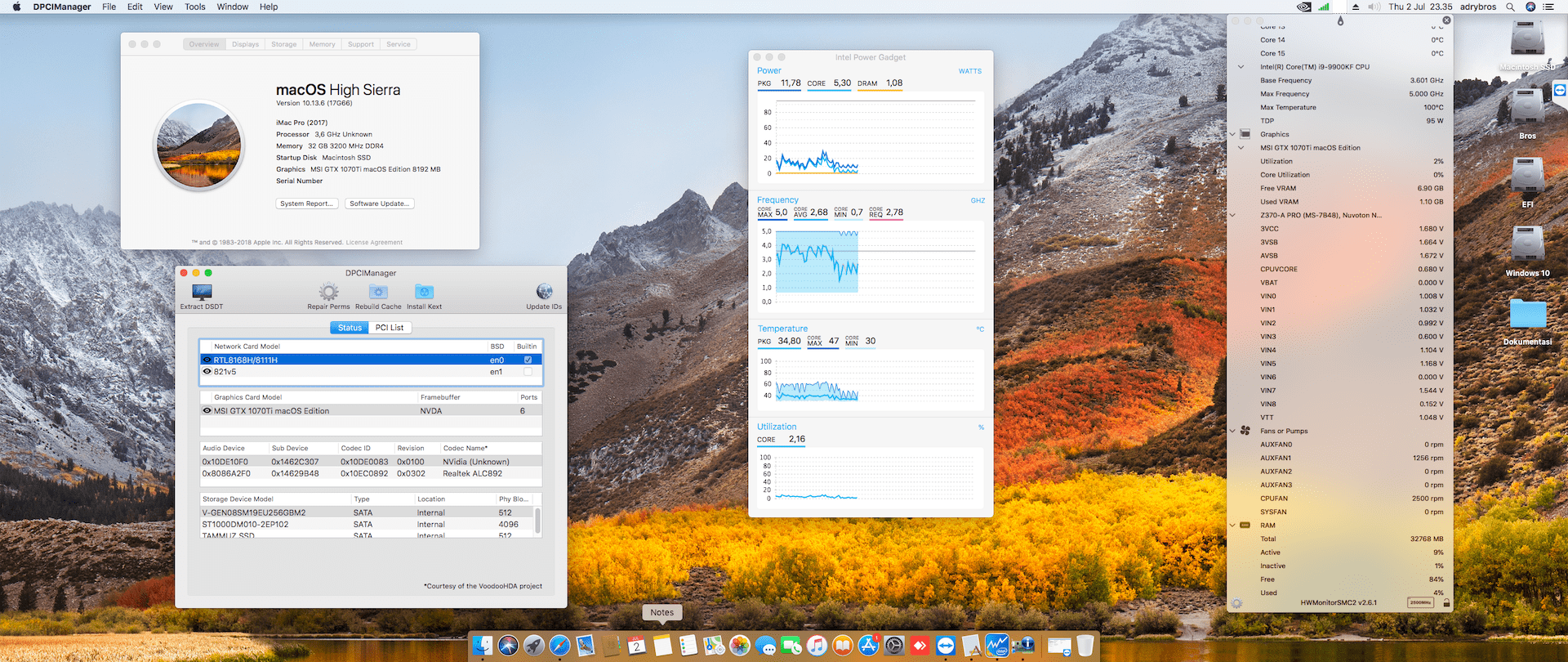Toggle eye icon for 82lv5 row

pyautogui.click(x=207, y=372)
